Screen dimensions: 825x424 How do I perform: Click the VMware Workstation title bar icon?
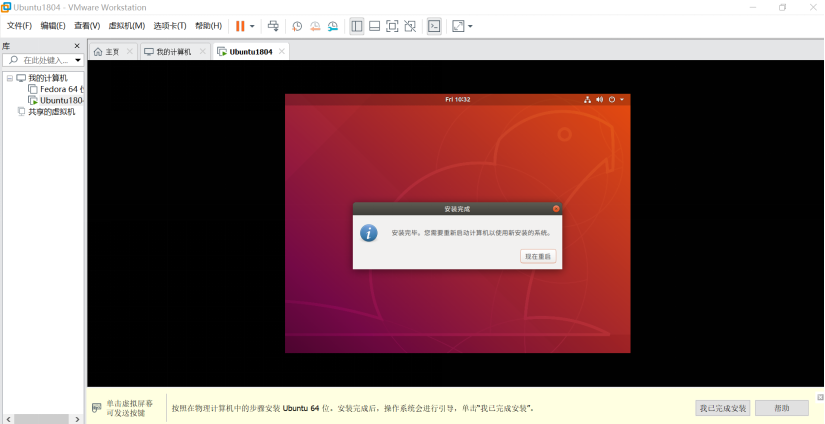coord(6,7)
